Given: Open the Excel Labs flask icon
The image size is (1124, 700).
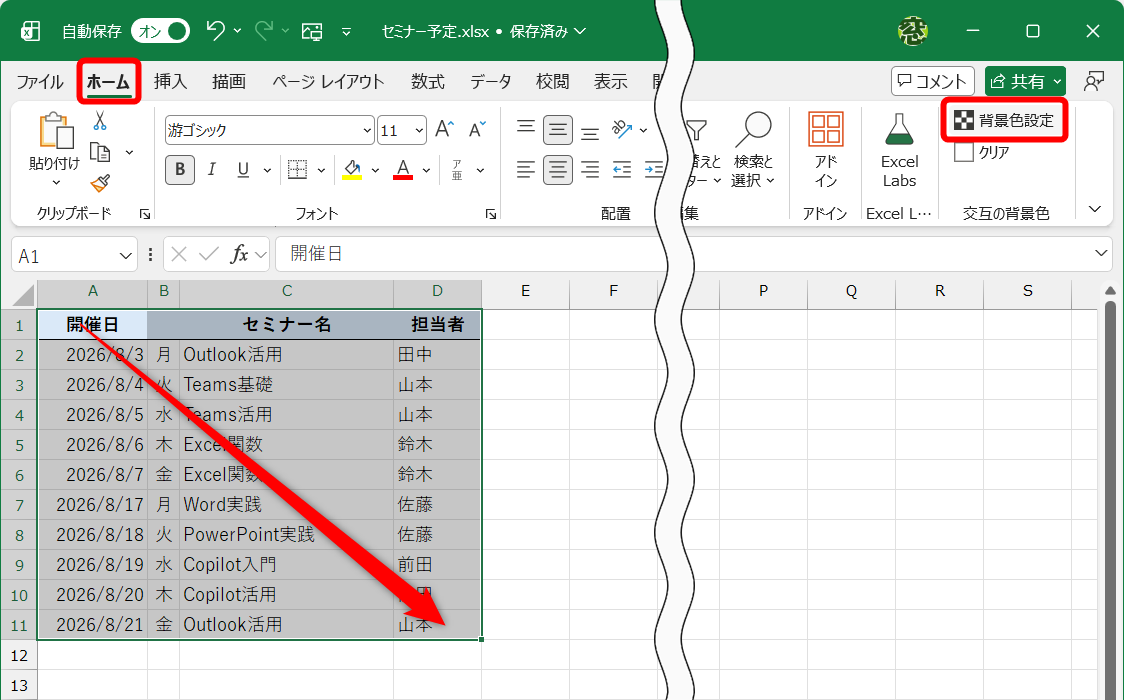Looking at the screenshot, I should (899, 129).
